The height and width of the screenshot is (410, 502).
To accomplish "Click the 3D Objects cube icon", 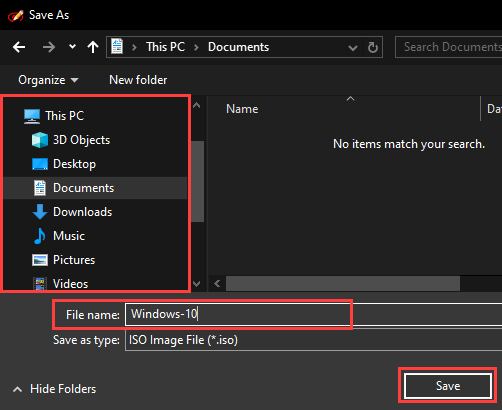I will [x=40, y=140].
